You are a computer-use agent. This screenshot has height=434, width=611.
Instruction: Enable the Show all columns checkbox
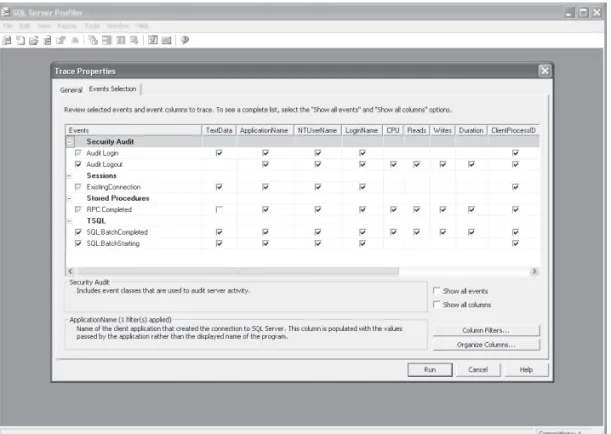click(437, 304)
